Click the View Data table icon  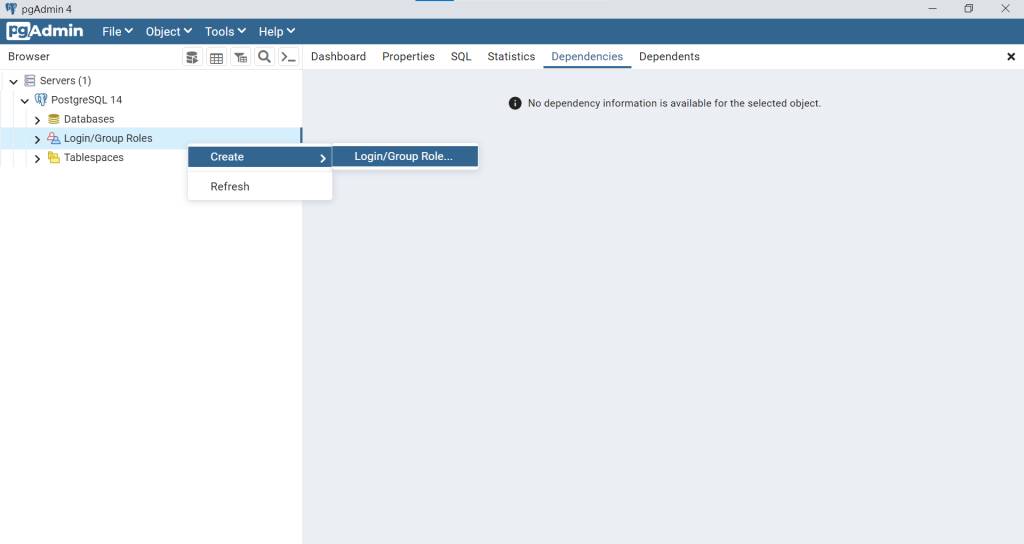[216, 57]
